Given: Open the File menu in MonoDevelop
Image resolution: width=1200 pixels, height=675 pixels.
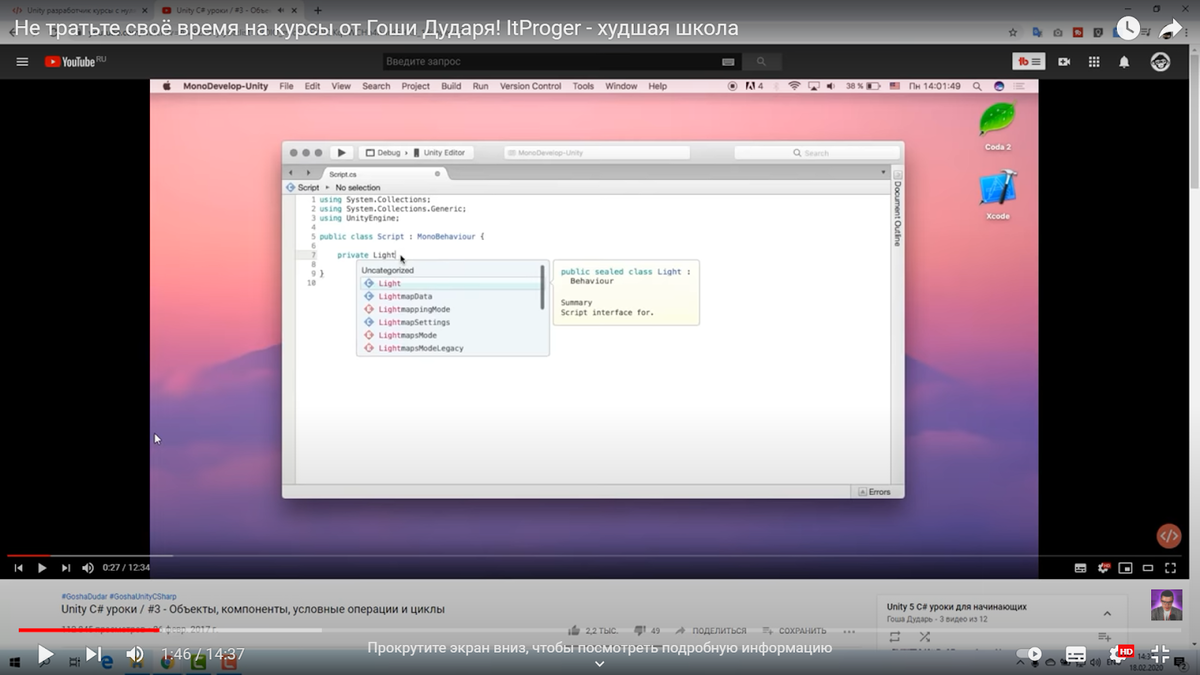Looking at the screenshot, I should (286, 86).
